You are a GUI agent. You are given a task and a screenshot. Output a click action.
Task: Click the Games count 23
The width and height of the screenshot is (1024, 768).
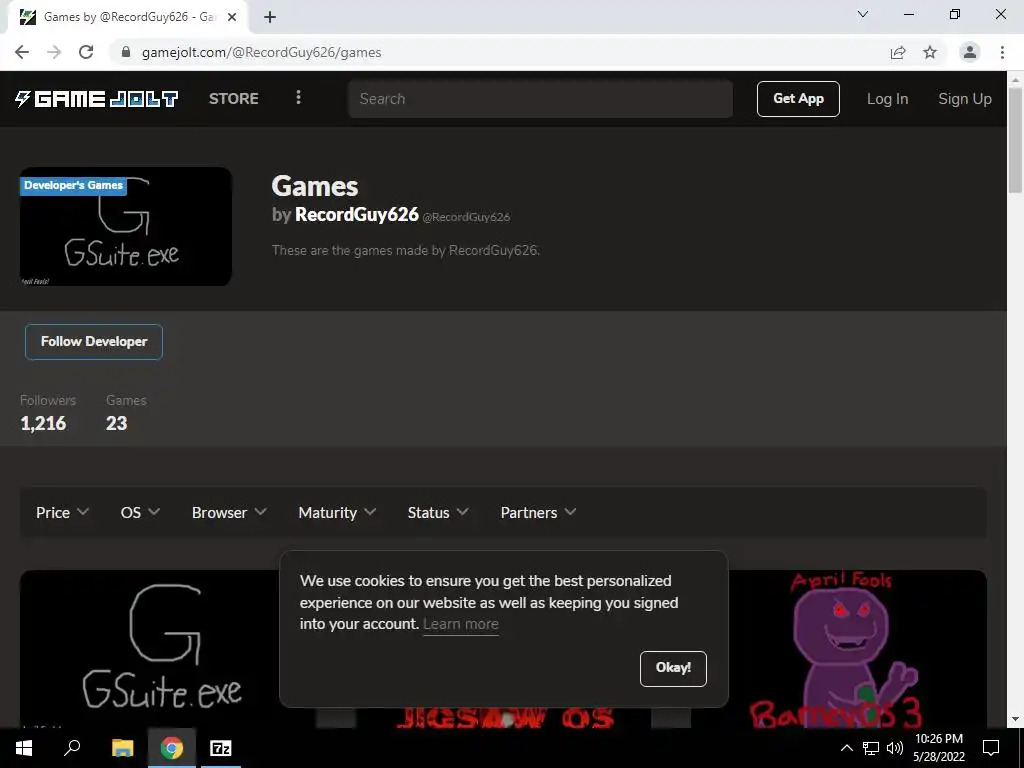click(116, 424)
